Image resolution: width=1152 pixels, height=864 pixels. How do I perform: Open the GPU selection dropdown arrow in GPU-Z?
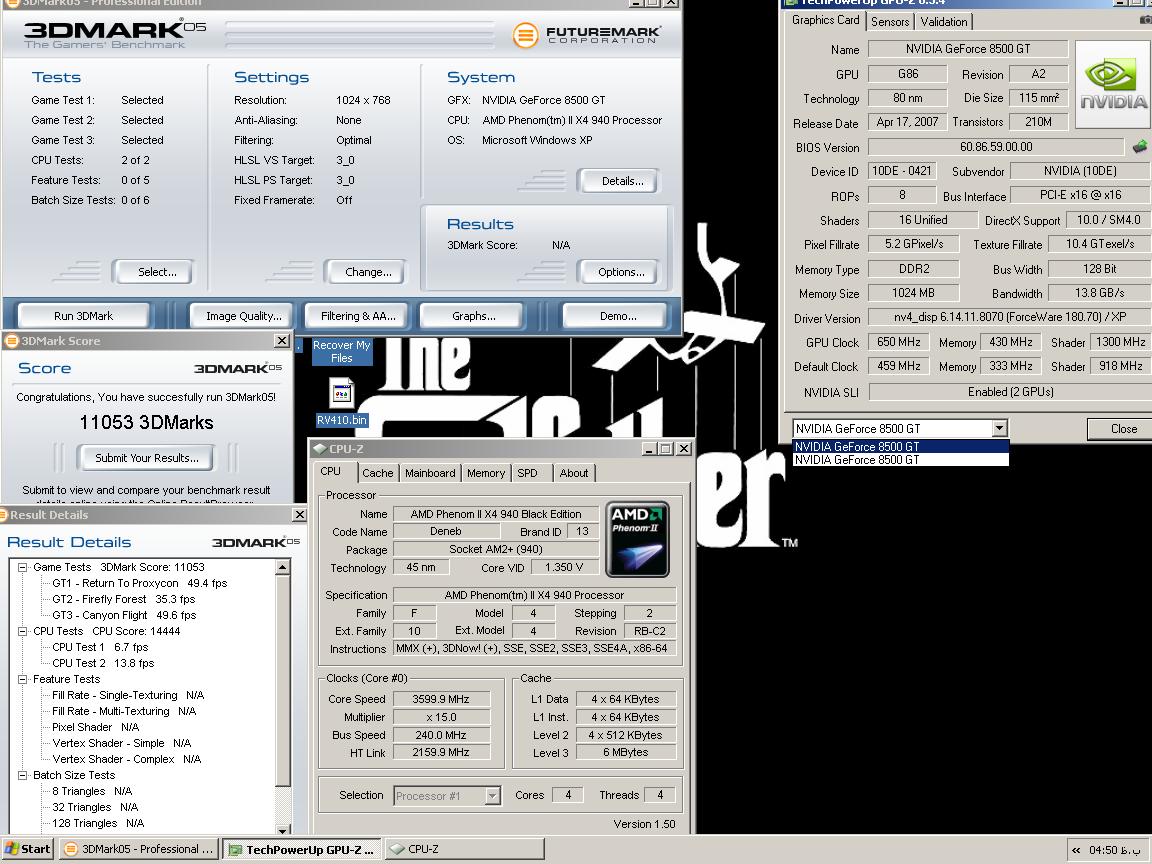tap(999, 428)
